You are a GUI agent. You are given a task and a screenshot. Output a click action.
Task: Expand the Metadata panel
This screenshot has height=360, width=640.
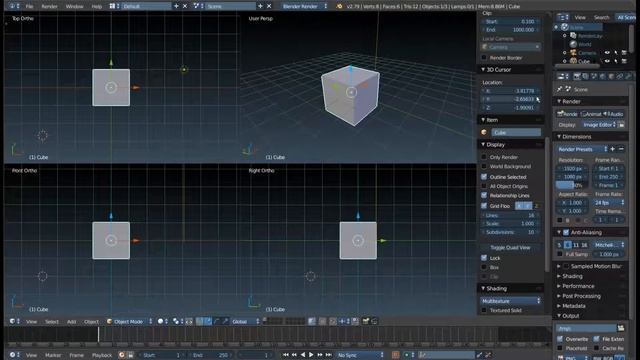point(559,306)
